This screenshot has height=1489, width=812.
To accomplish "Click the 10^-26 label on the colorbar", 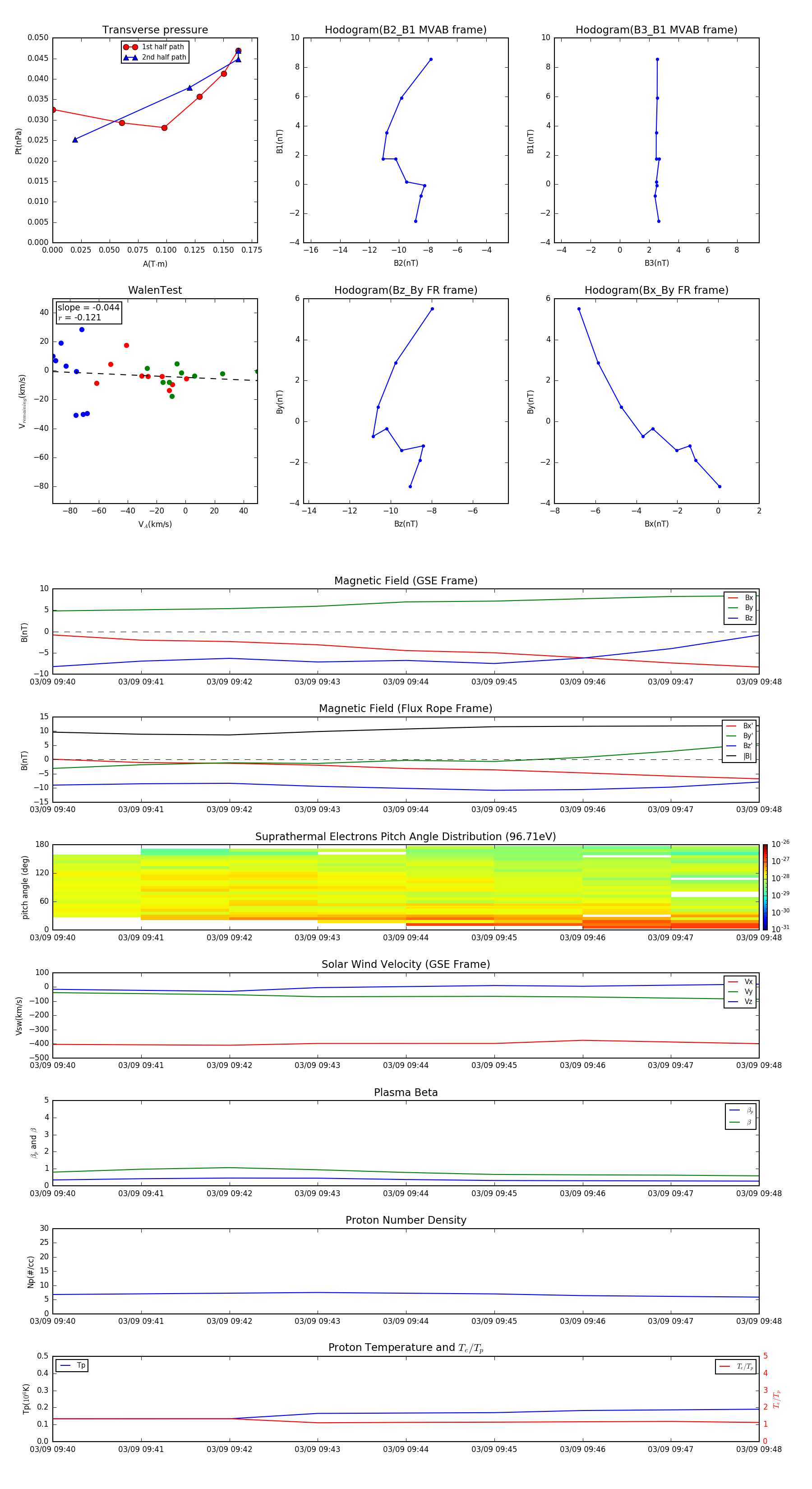I will click(780, 844).
